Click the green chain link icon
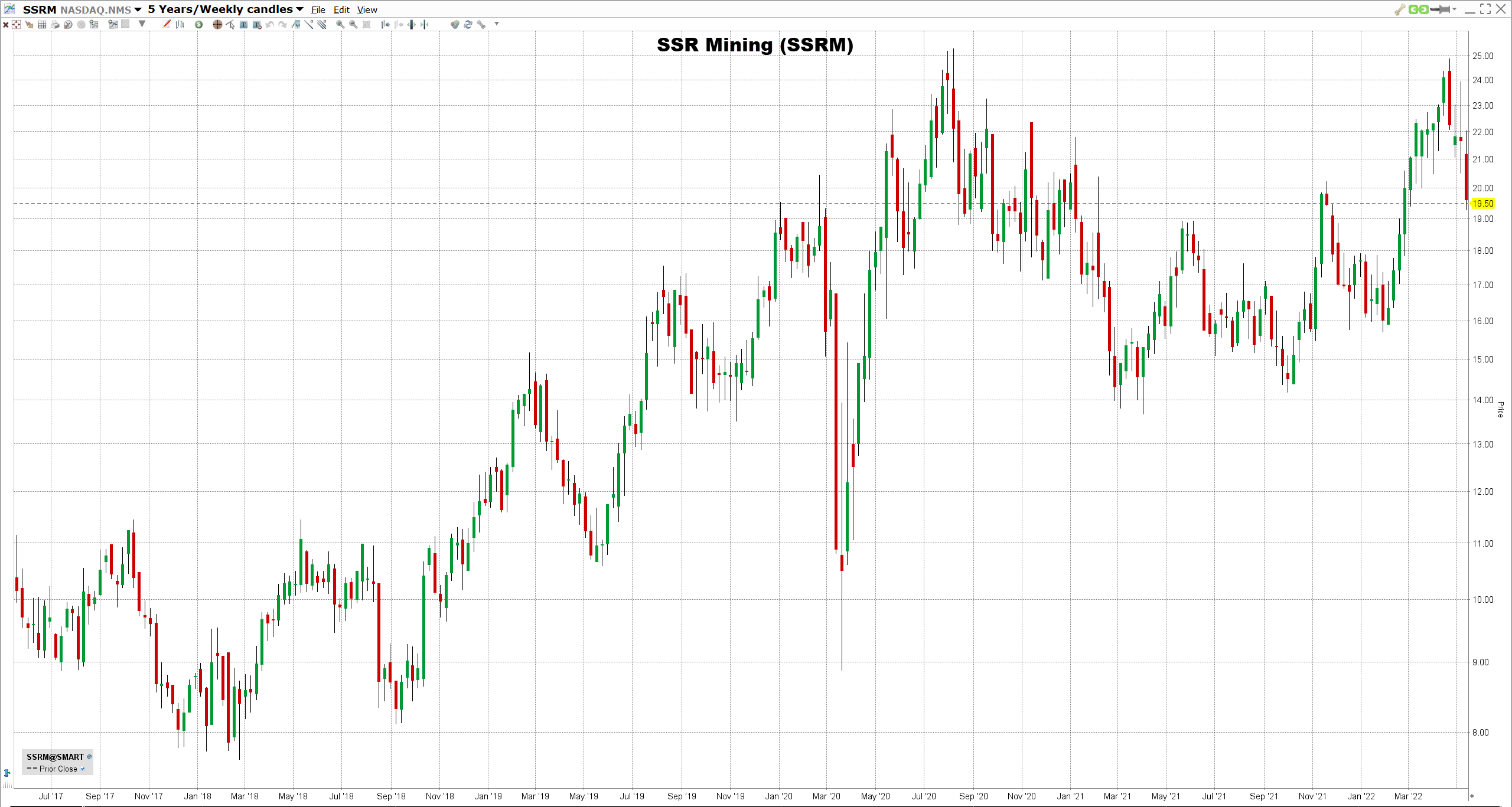1512x807 pixels. coord(1418,9)
